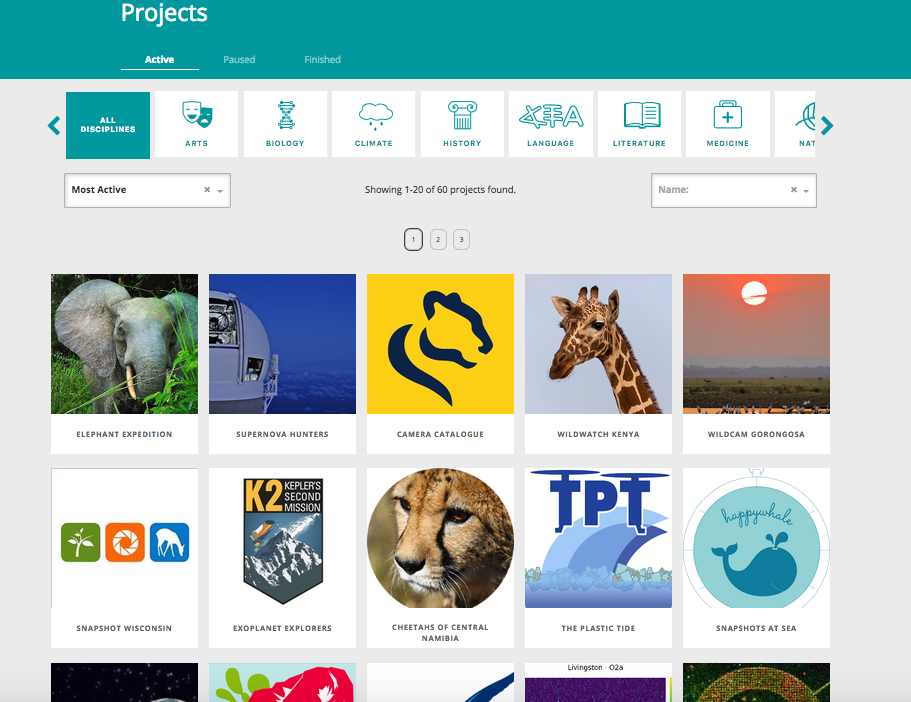Open the Exoplanet Explorers K2 badge thumbnail
The height and width of the screenshot is (702, 911).
(x=282, y=538)
